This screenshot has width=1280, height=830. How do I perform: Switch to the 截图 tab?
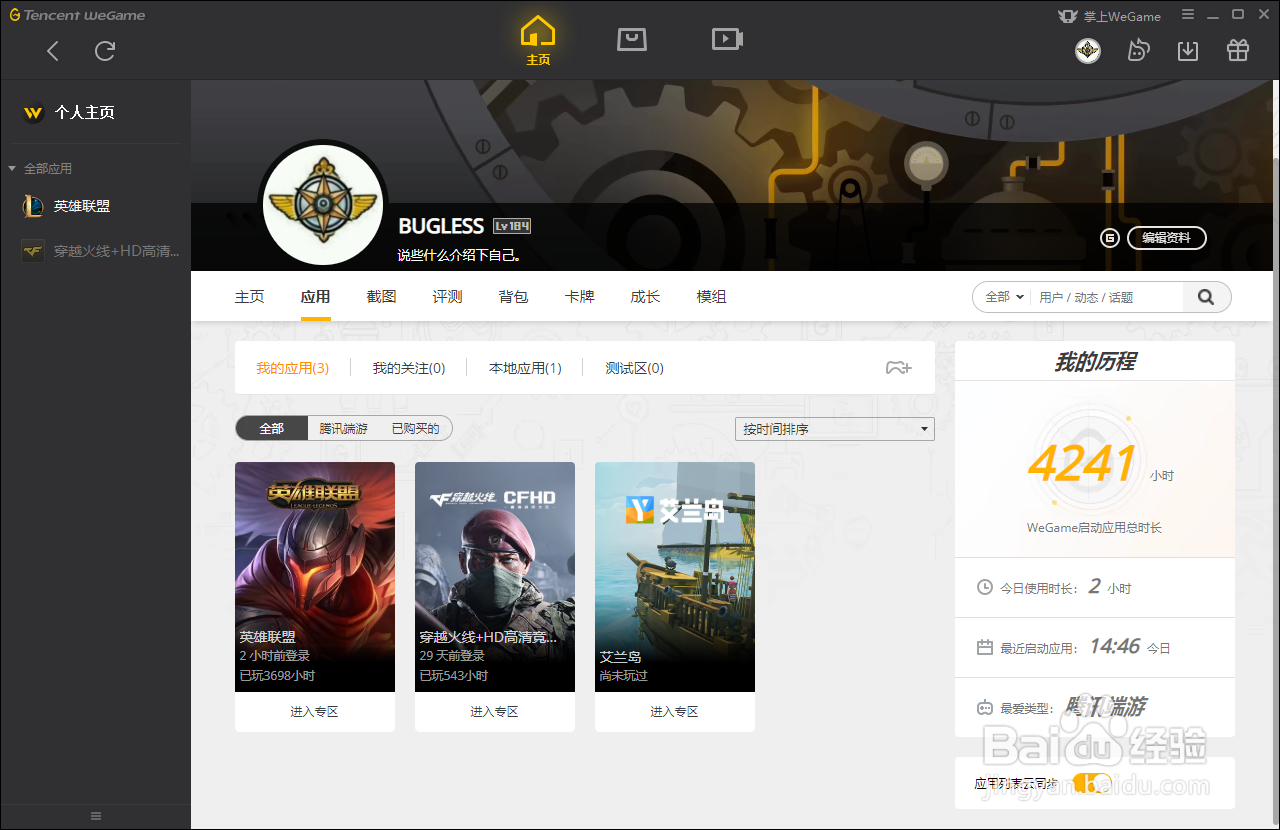(382, 297)
